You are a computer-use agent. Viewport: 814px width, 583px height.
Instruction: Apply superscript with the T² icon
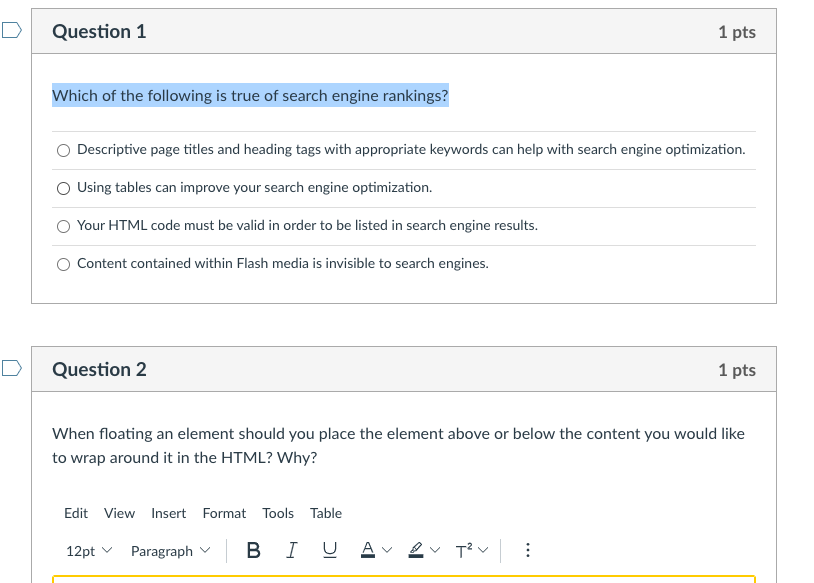coord(464,550)
